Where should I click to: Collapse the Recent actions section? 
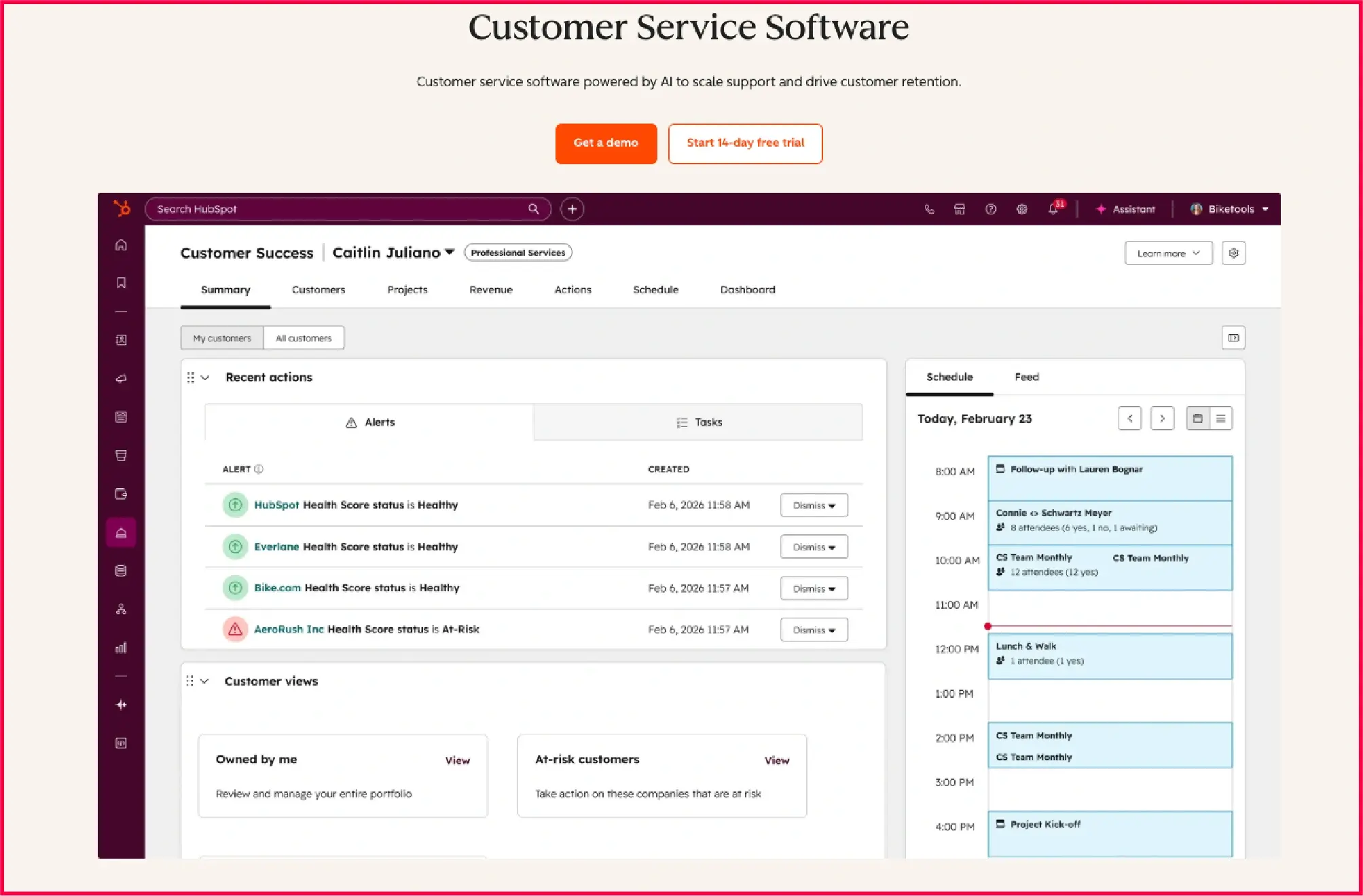coord(205,377)
